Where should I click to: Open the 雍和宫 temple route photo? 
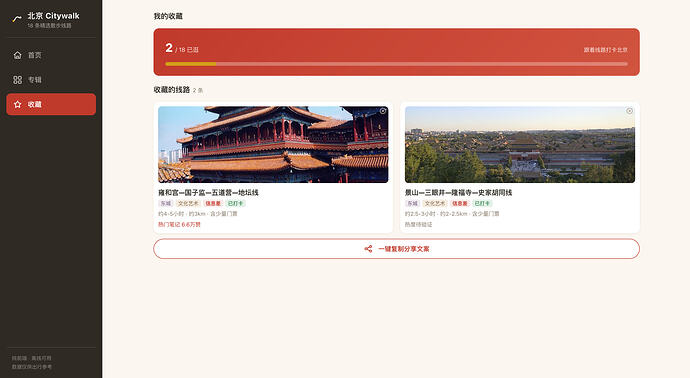tap(273, 144)
